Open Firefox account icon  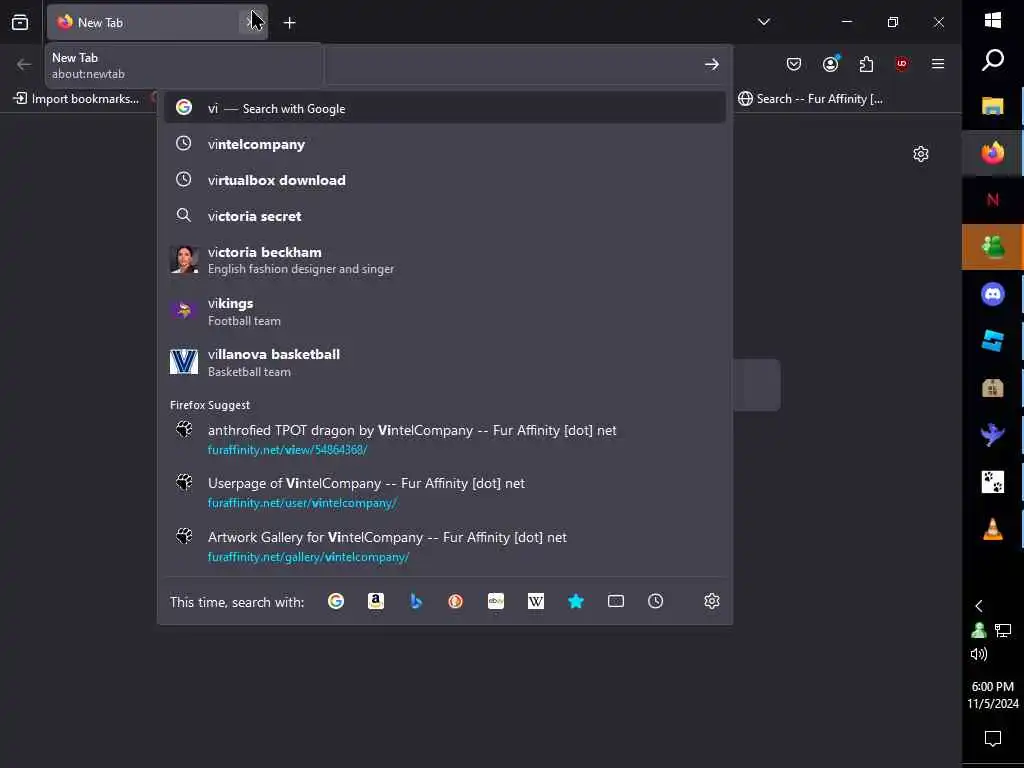click(831, 64)
